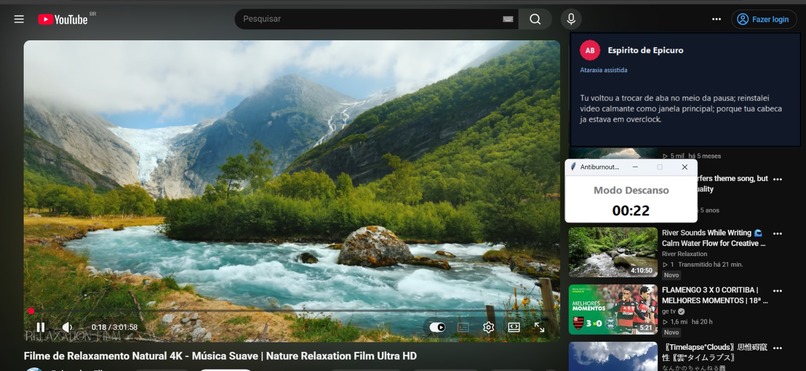The height and width of the screenshot is (371, 806).
Task: Start voice search with microphone icon
Action: (571, 19)
